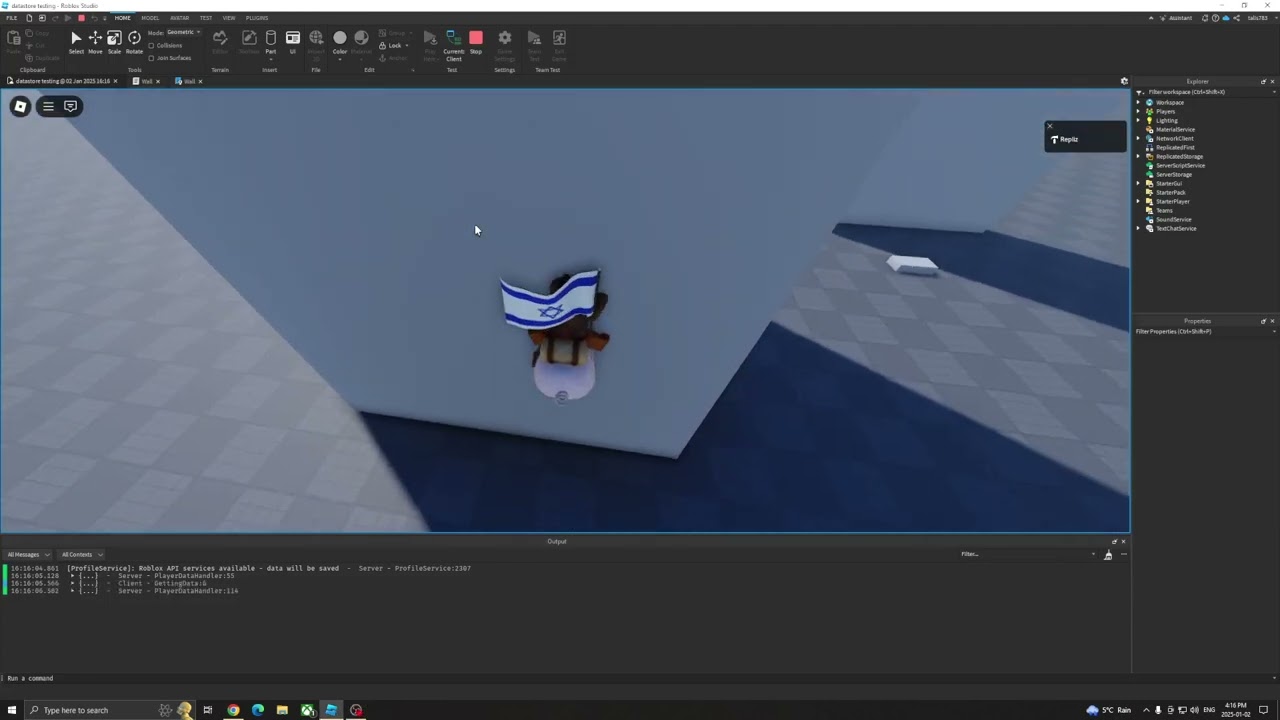Viewport: 1280px width, 720px height.
Task: Expand the TextChatService tree node
Action: pos(1138,228)
